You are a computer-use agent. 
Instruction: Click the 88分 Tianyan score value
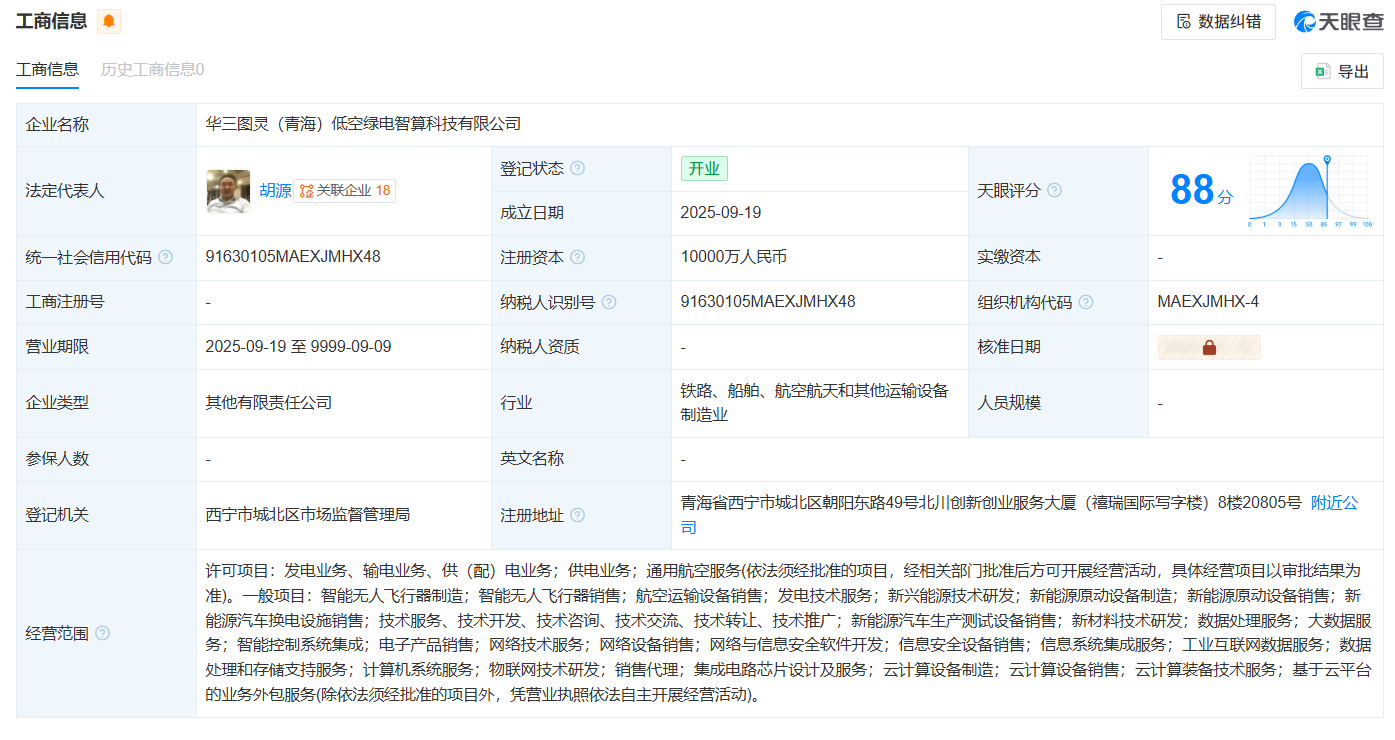1201,190
